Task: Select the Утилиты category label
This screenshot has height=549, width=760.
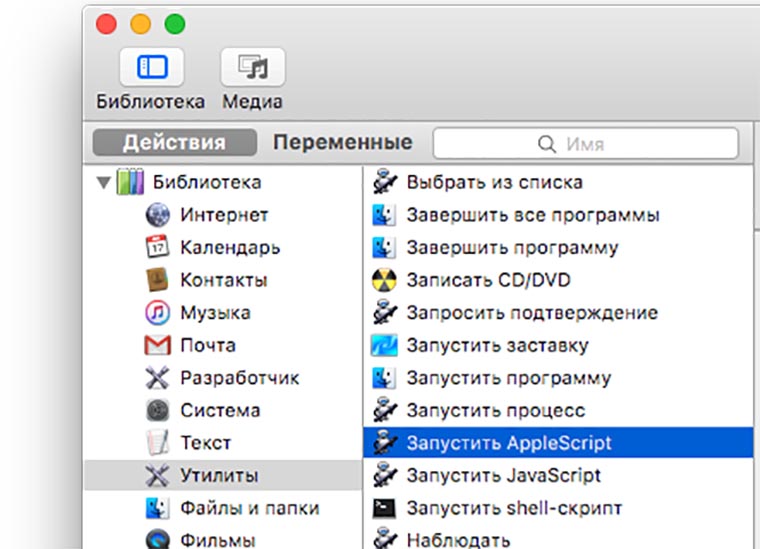Action: [x=220, y=475]
